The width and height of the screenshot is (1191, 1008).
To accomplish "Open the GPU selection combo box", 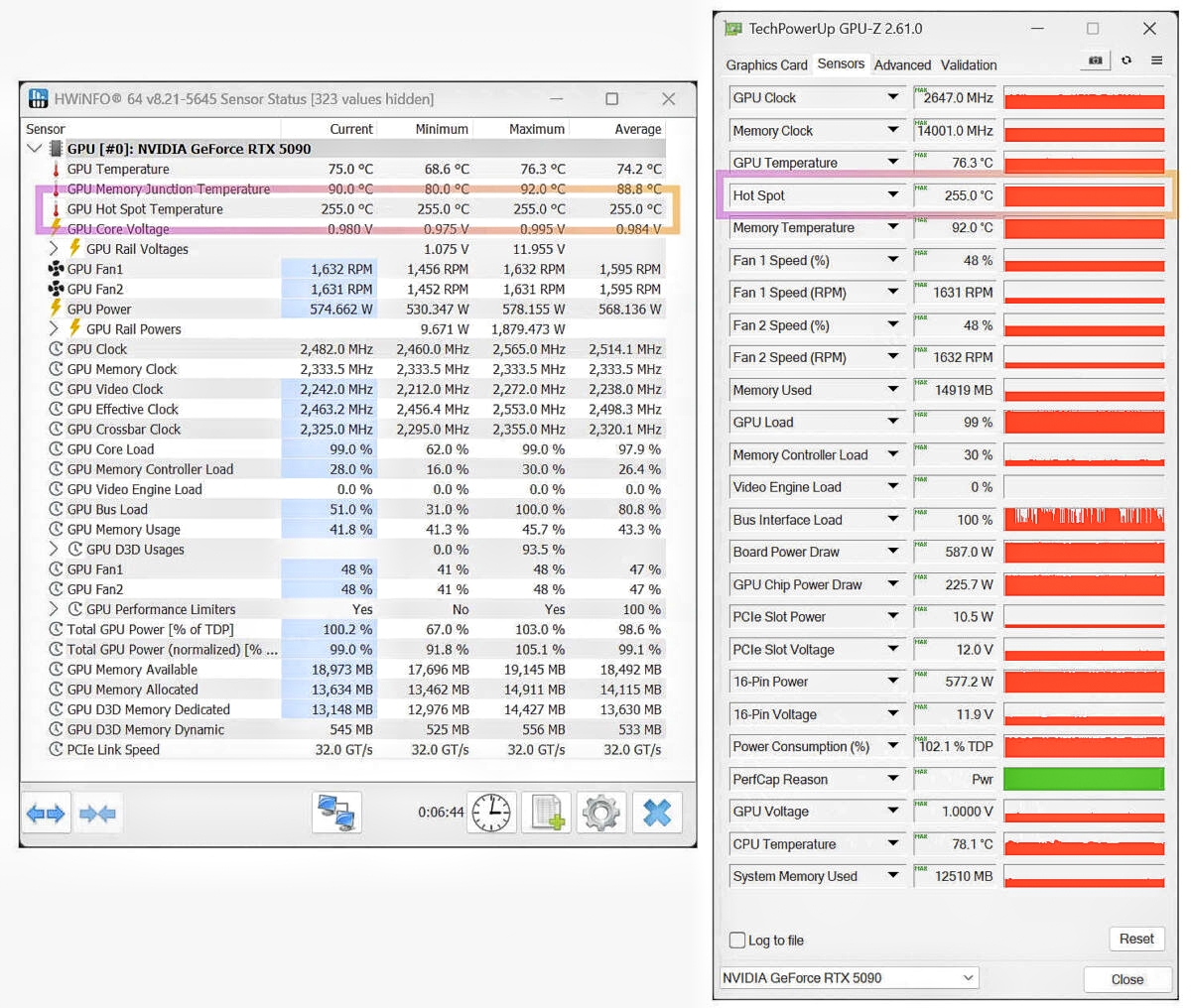I will point(849,977).
